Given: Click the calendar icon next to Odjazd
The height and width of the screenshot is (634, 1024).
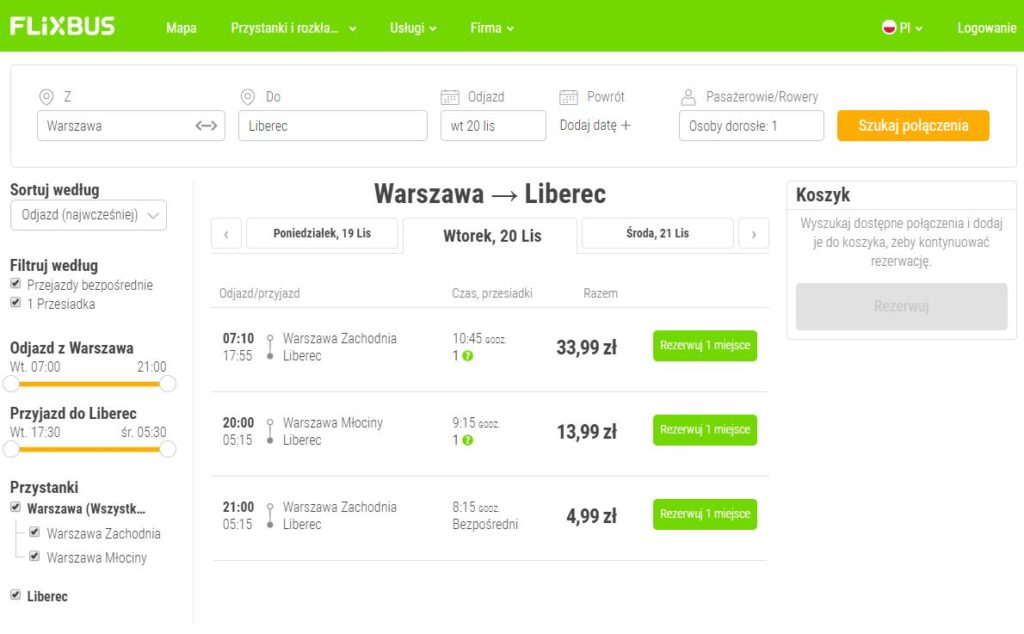Looking at the screenshot, I should coord(450,97).
